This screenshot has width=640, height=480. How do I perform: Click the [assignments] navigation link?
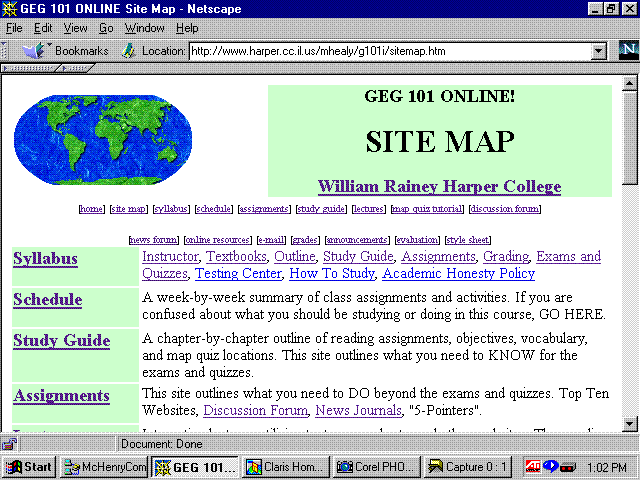pos(264,209)
